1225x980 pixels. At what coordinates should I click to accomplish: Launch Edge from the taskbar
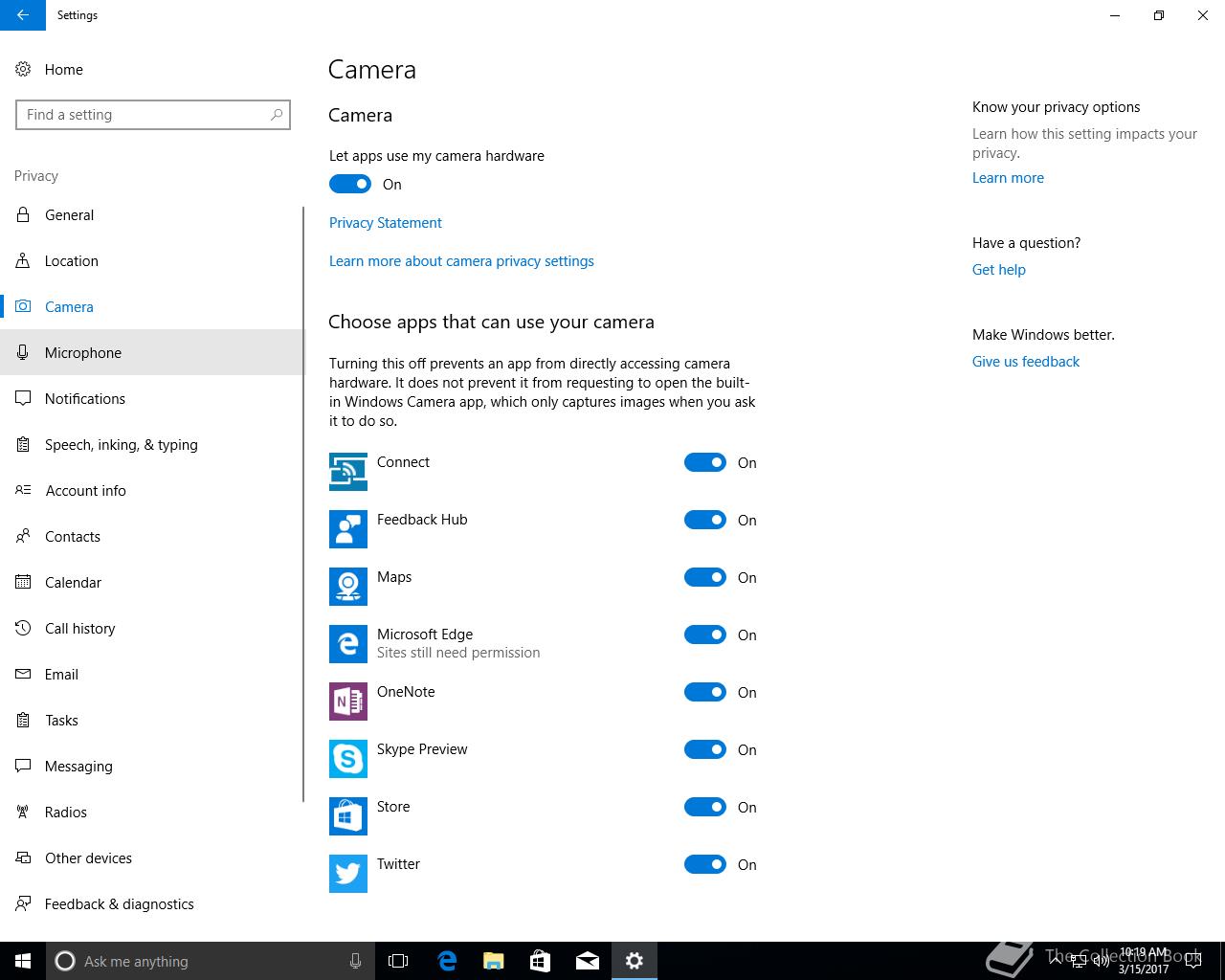(447, 961)
